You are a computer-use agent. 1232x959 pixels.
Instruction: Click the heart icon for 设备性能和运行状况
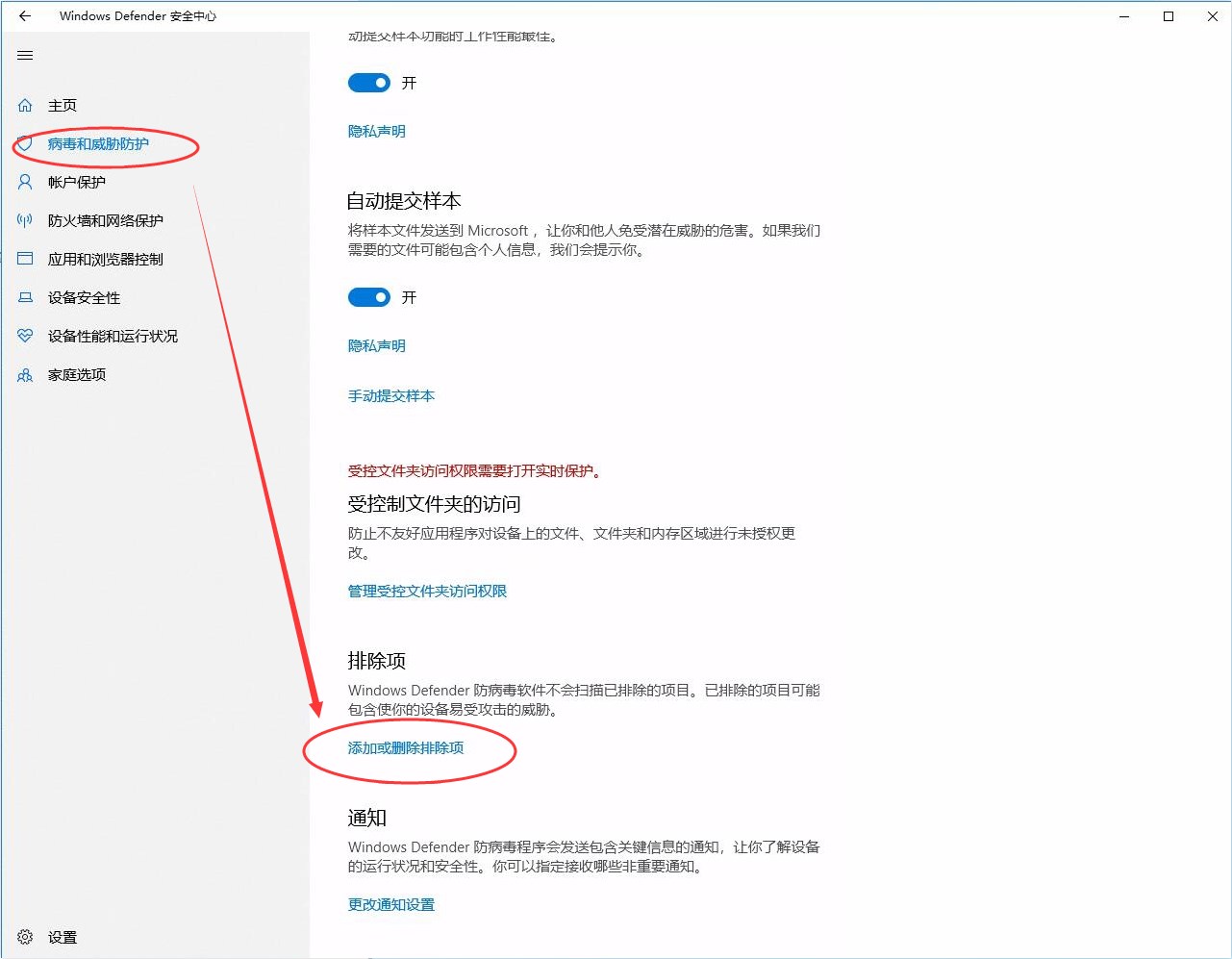tap(25, 336)
